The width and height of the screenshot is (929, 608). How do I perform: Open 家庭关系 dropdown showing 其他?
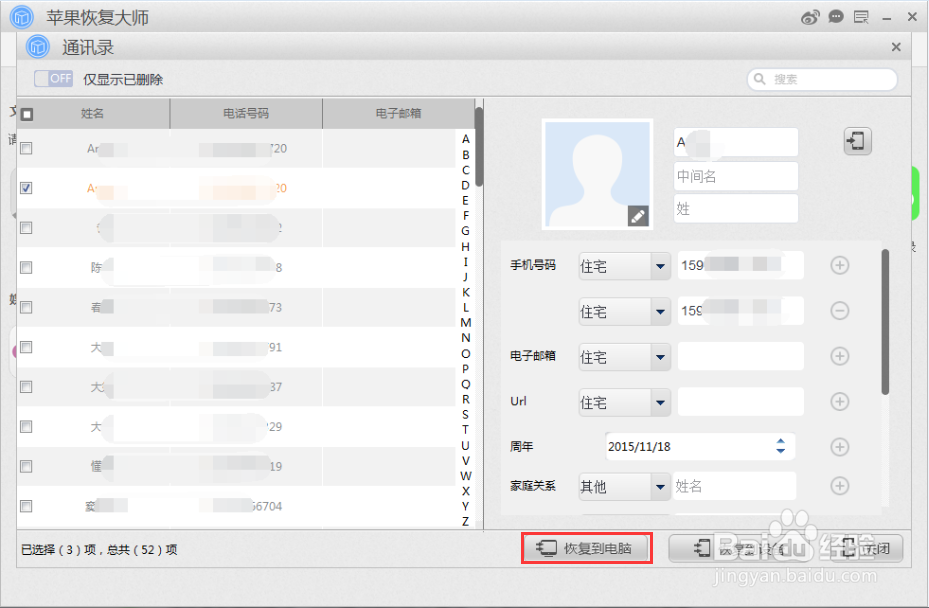(624, 487)
